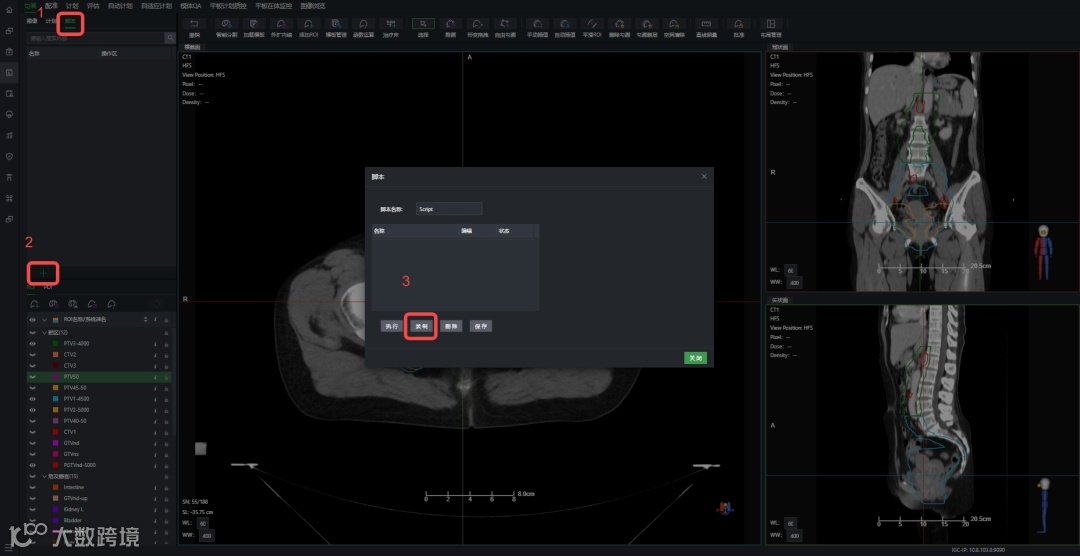Toggle visibility of CTV1 ROI
The image size is (1080, 556).
[32, 432]
